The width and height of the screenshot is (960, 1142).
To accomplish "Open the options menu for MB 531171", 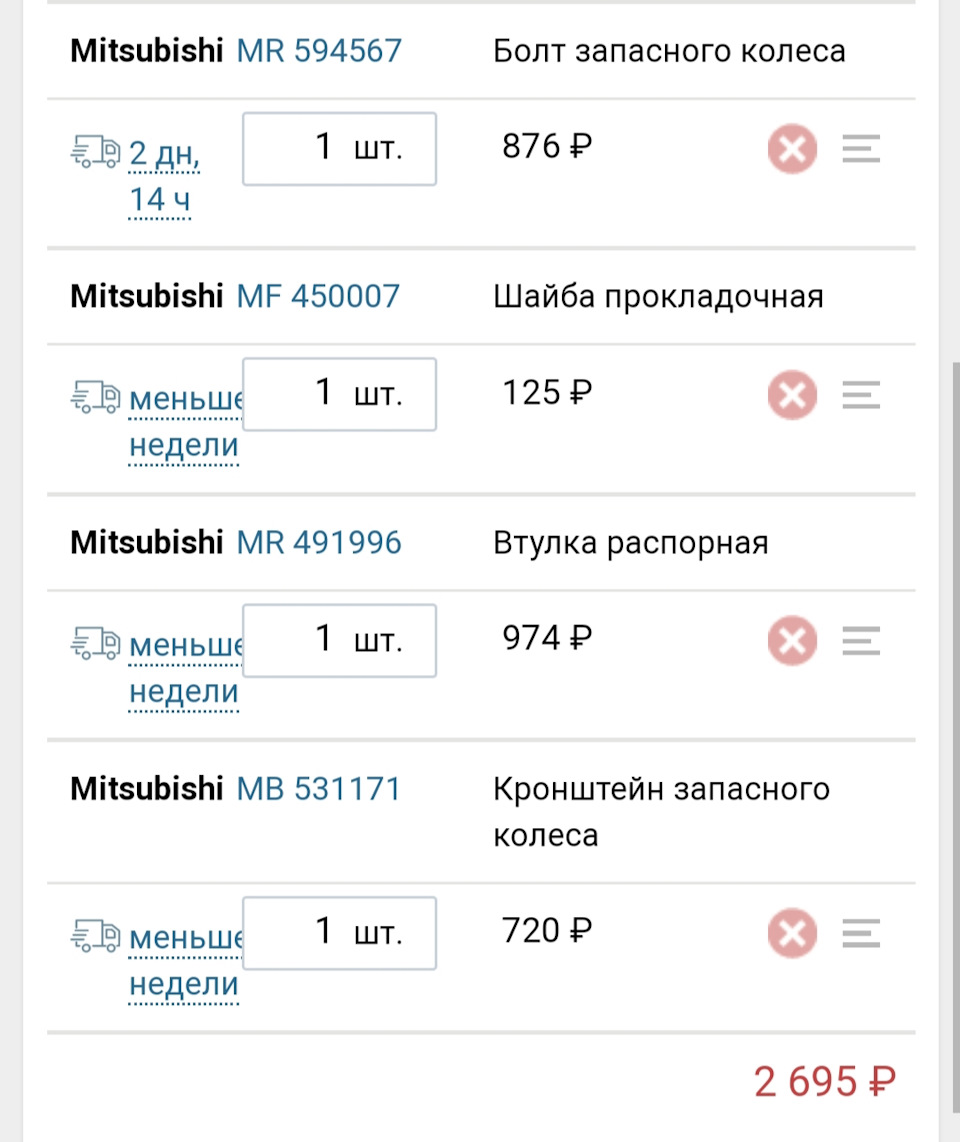I will click(860, 932).
